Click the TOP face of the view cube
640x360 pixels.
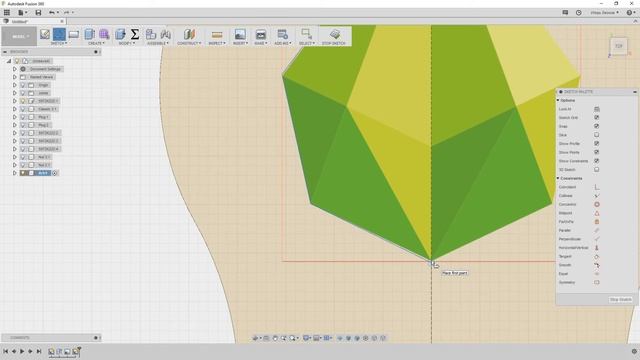tap(618, 46)
